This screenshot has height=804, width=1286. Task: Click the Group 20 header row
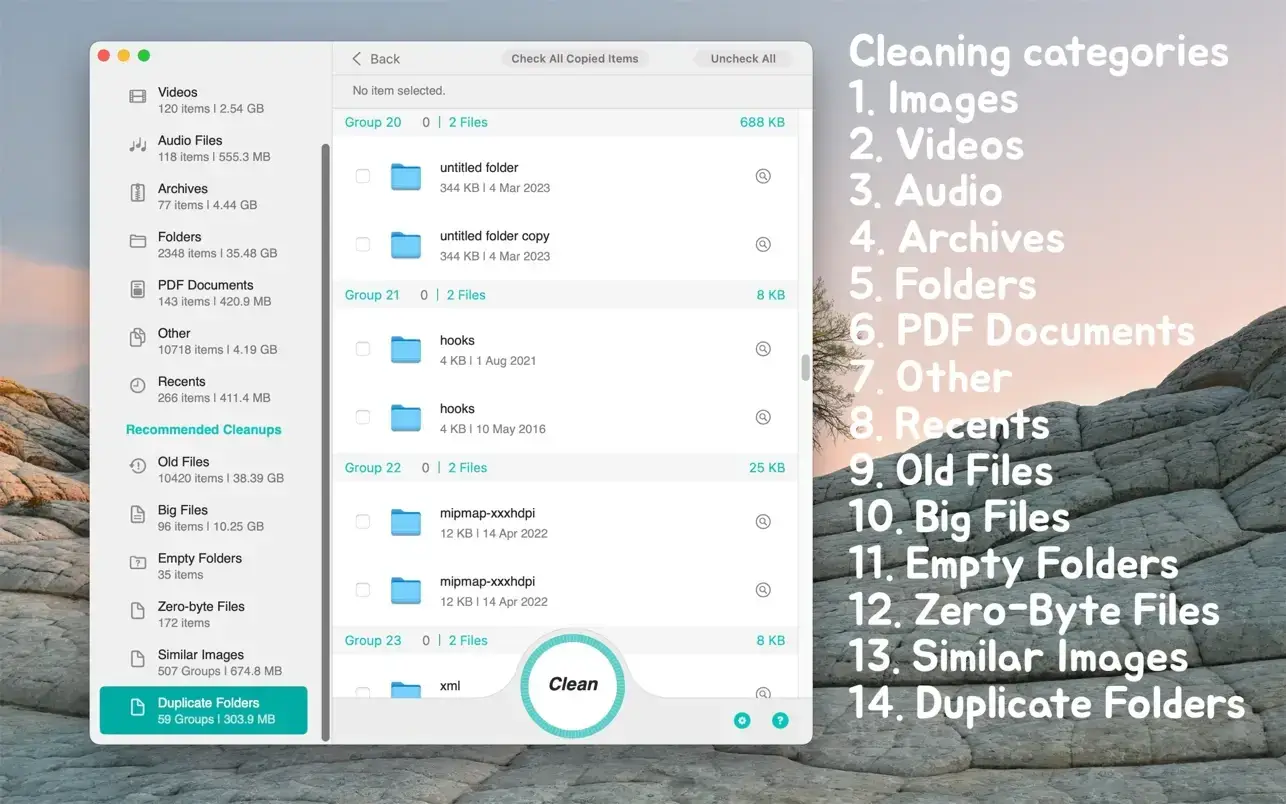pyautogui.click(x=564, y=122)
